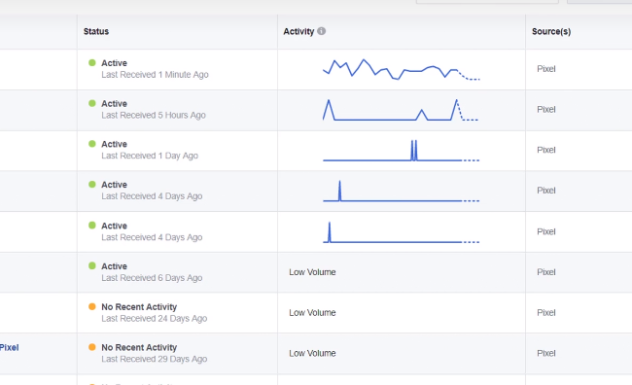Click orange dot for 29 Days Ago row
This screenshot has height=385, width=632.
92,347
